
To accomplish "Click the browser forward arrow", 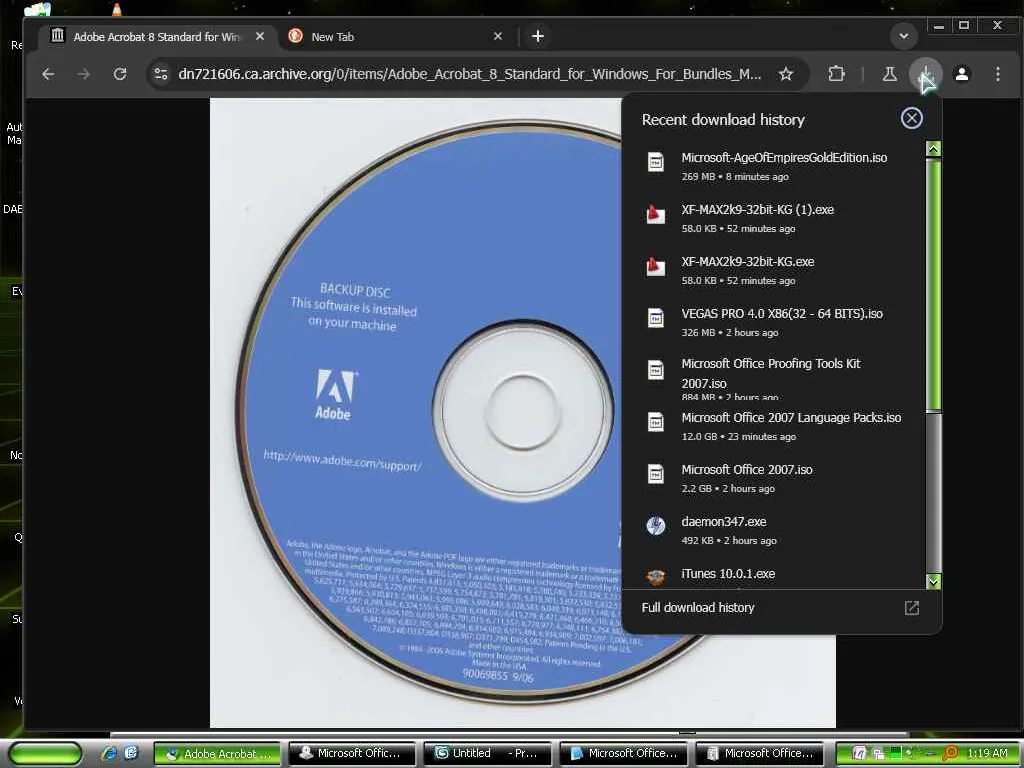I will coord(84,74).
